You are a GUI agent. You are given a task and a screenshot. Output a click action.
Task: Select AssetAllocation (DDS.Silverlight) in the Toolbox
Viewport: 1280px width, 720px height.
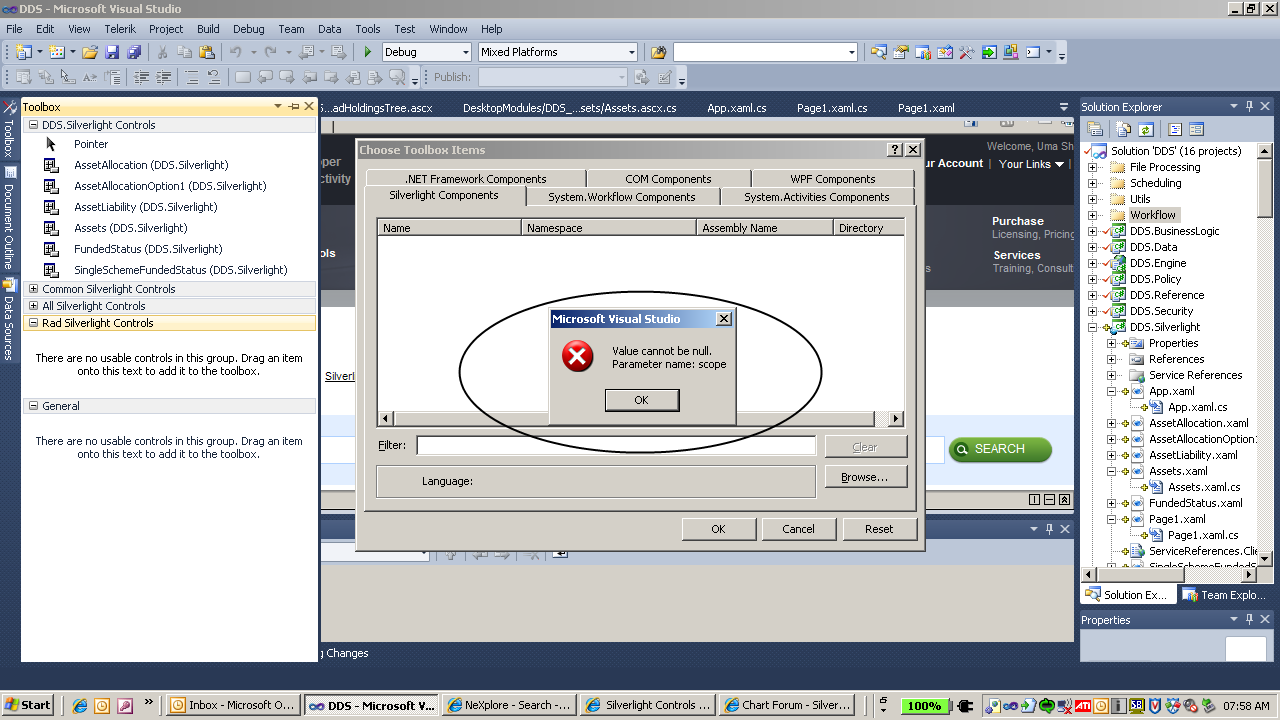pyautogui.click(x=151, y=165)
